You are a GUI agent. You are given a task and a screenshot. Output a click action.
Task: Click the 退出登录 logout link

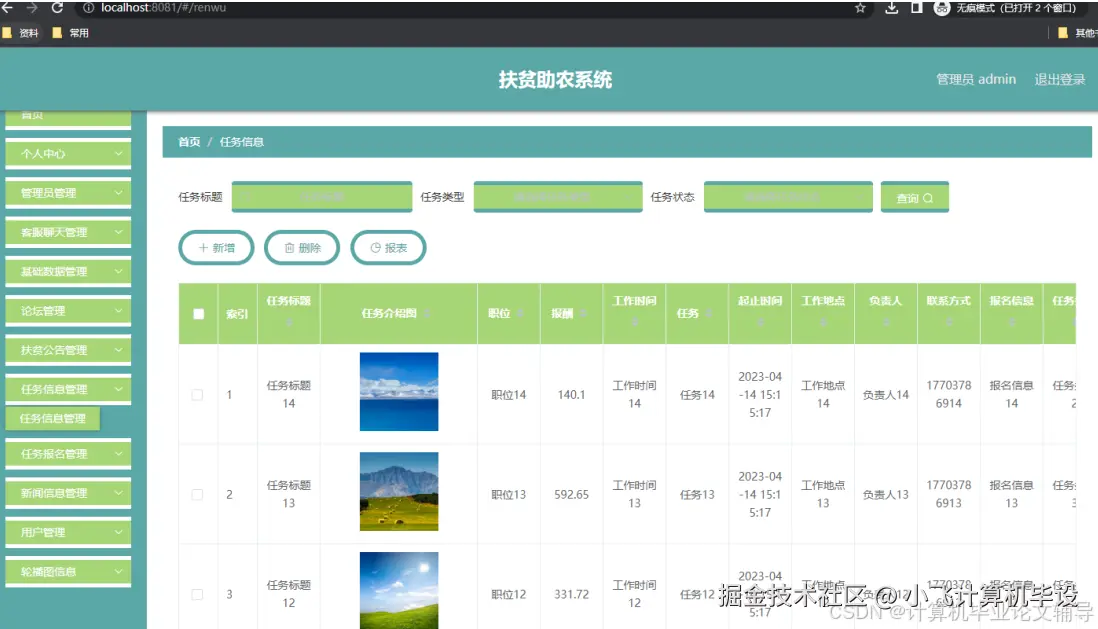[1058, 80]
